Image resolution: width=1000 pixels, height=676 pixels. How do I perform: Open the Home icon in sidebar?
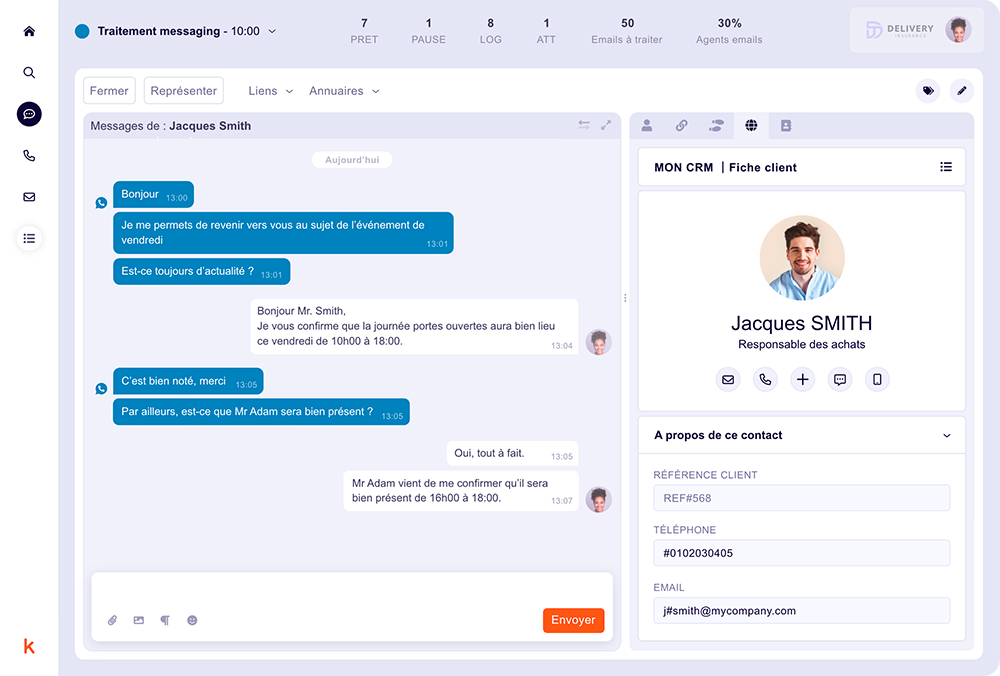click(x=29, y=31)
